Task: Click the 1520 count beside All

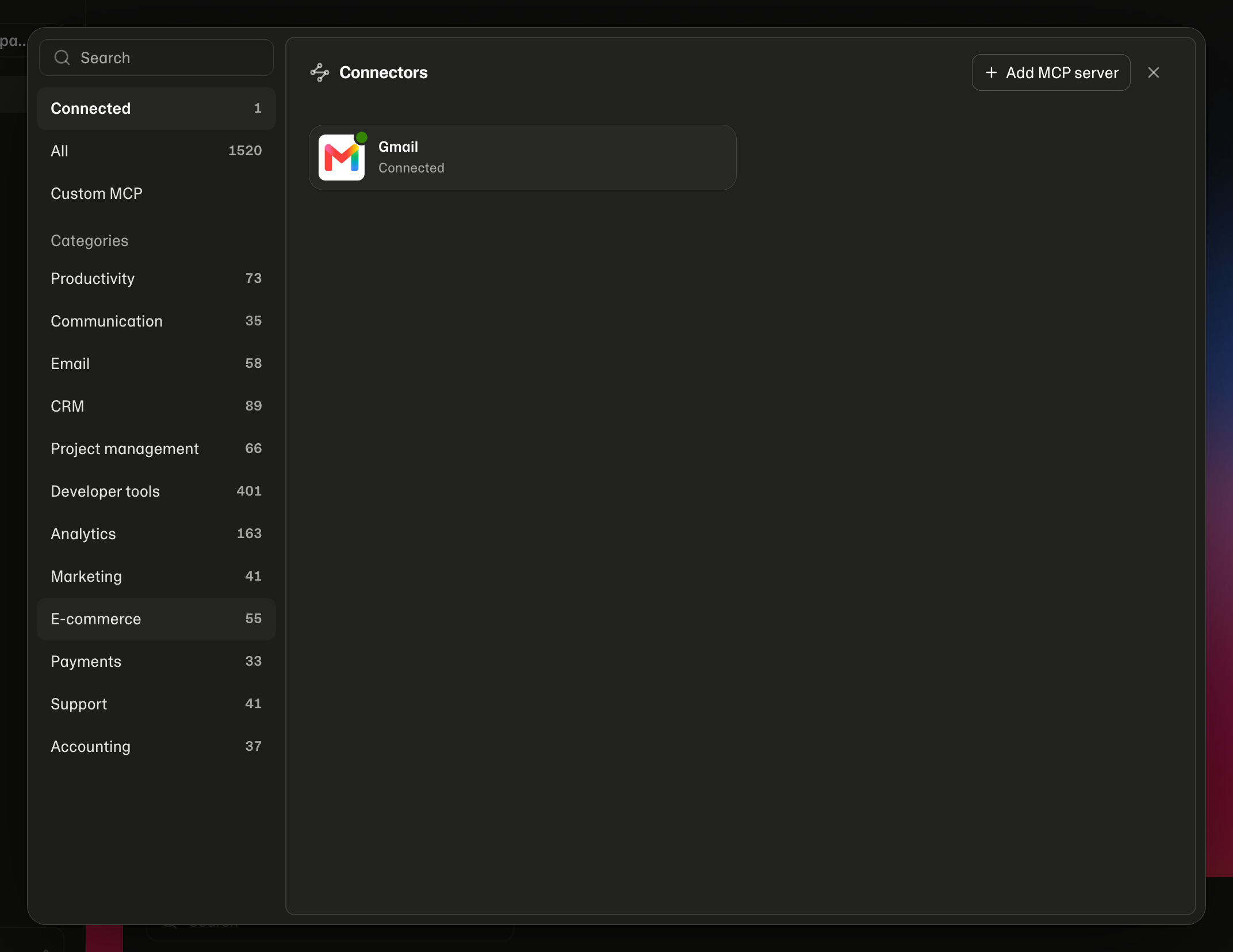Action: (x=245, y=151)
